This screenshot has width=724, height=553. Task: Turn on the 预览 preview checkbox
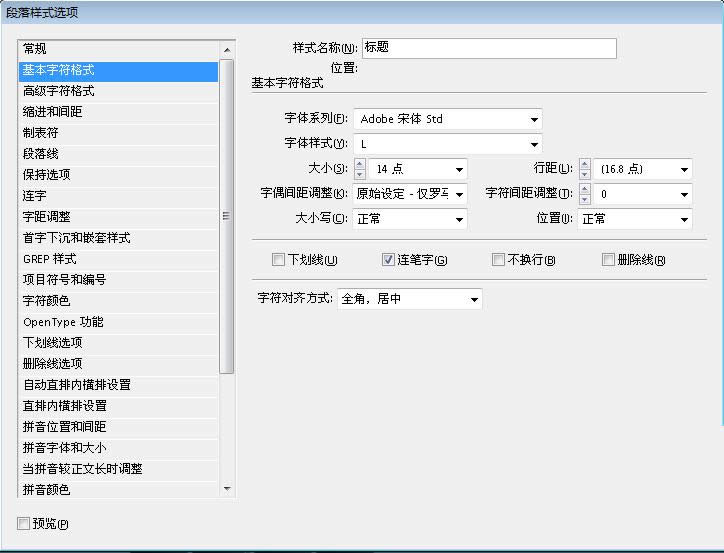coord(24,523)
